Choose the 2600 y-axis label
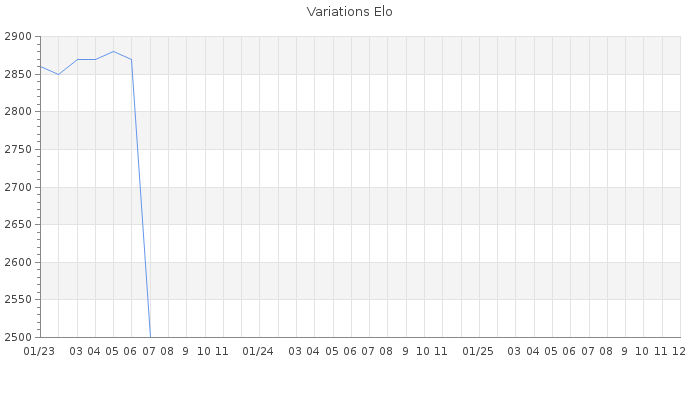 tap(18, 262)
